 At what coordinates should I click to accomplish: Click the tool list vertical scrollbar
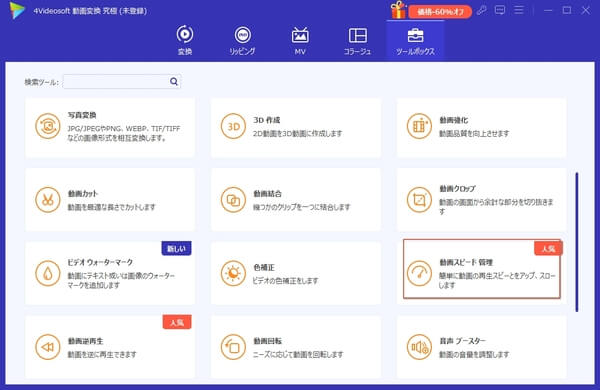coord(577,242)
